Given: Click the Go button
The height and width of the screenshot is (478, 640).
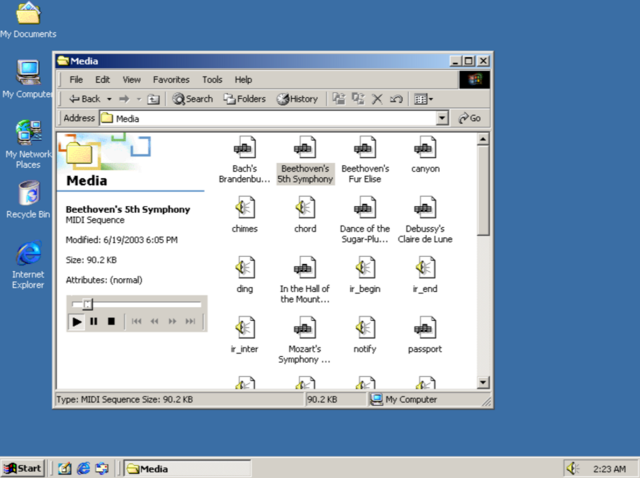Looking at the screenshot, I should 469,118.
